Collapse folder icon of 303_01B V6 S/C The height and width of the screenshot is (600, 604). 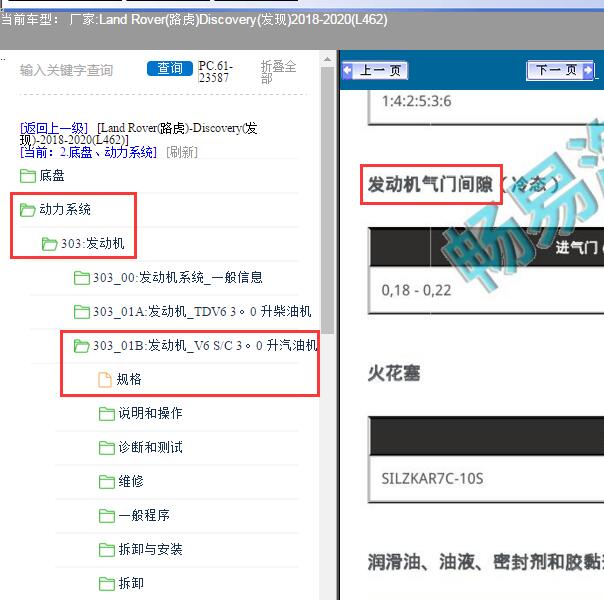tap(82, 345)
